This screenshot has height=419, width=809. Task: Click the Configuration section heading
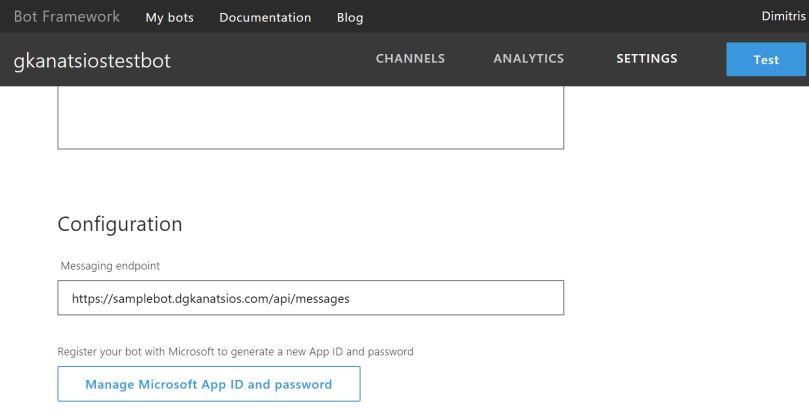[120, 224]
